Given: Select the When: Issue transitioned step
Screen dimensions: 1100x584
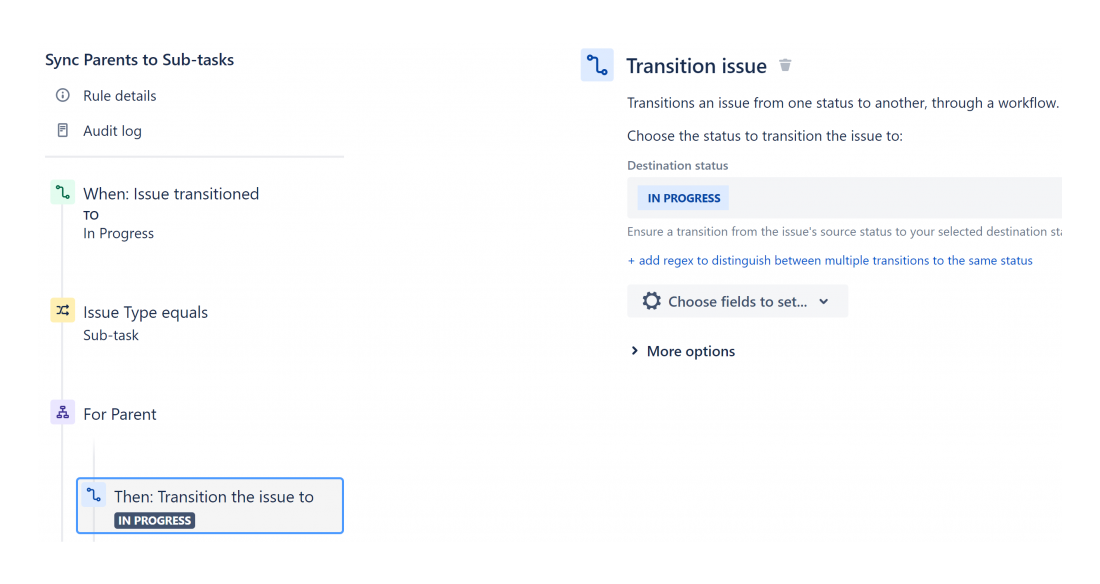Looking at the screenshot, I should click(170, 192).
